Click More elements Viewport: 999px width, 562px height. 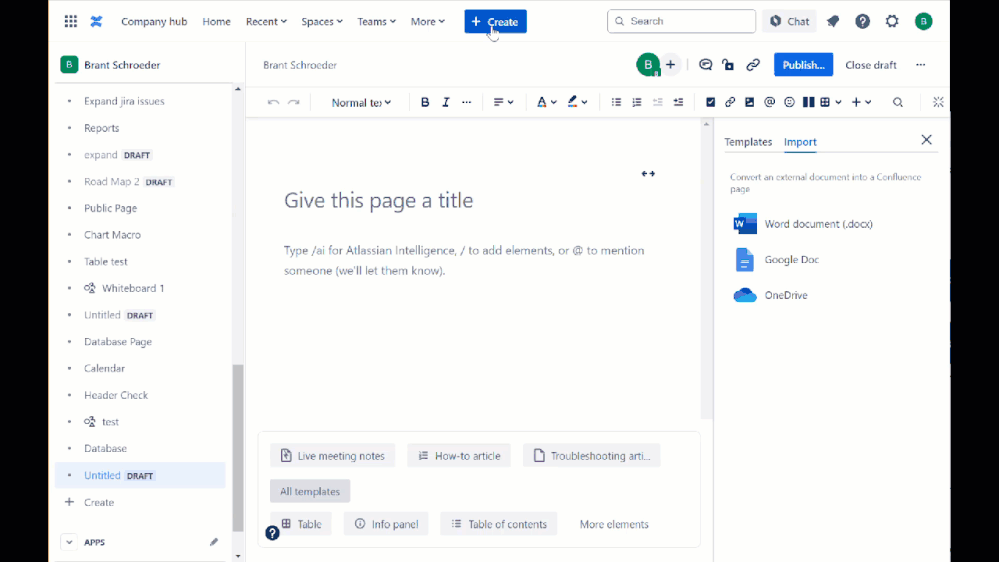614,524
